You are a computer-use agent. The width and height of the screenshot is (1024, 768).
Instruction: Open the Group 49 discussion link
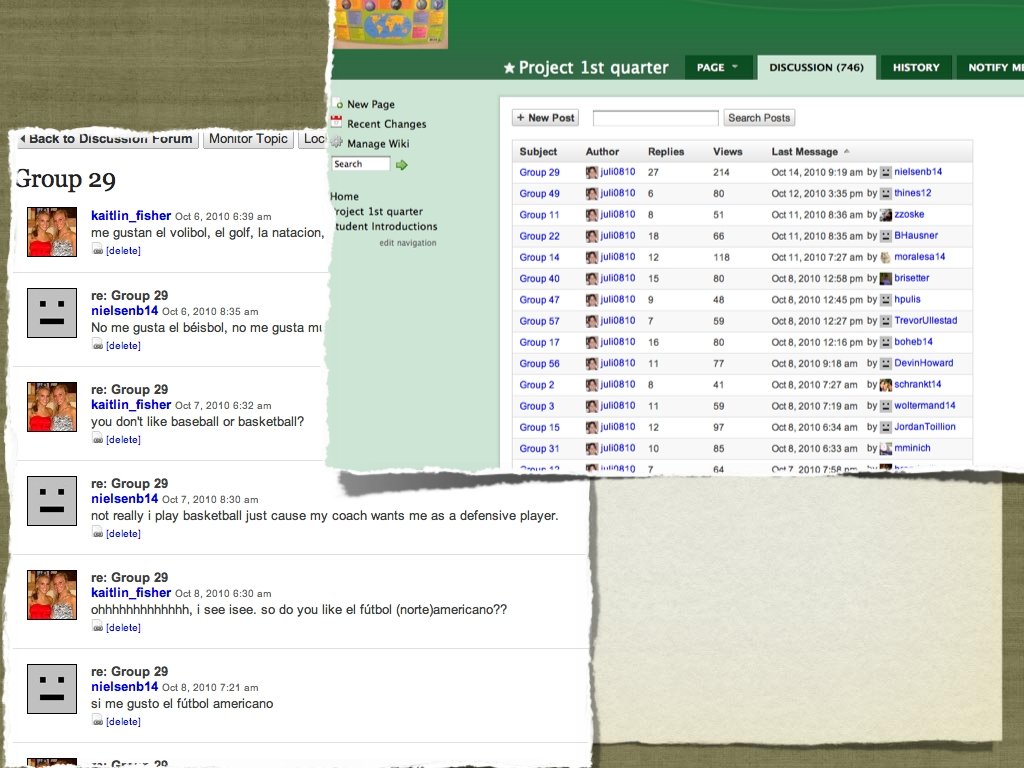click(x=539, y=193)
